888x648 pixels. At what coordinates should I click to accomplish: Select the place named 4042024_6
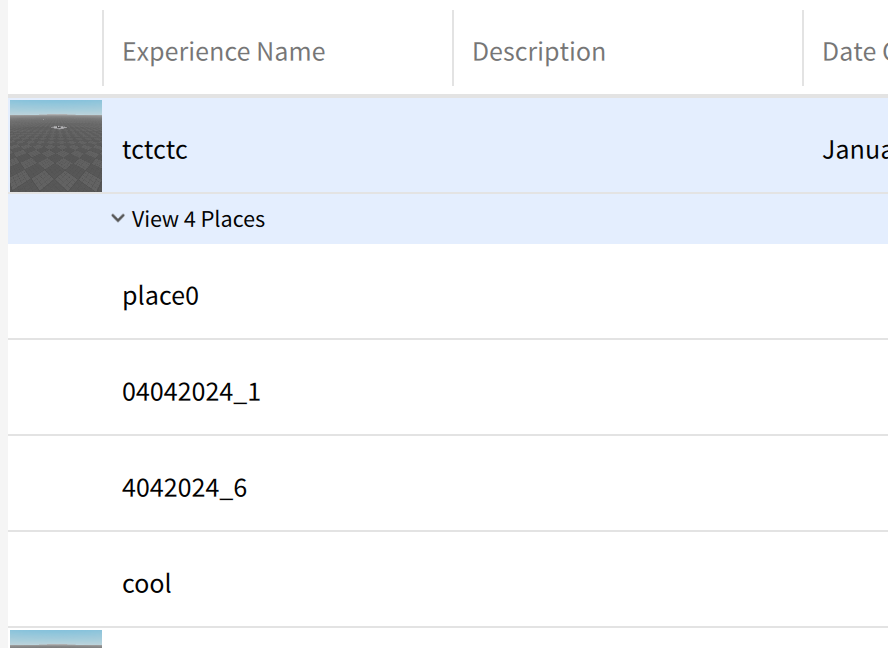[x=186, y=487]
